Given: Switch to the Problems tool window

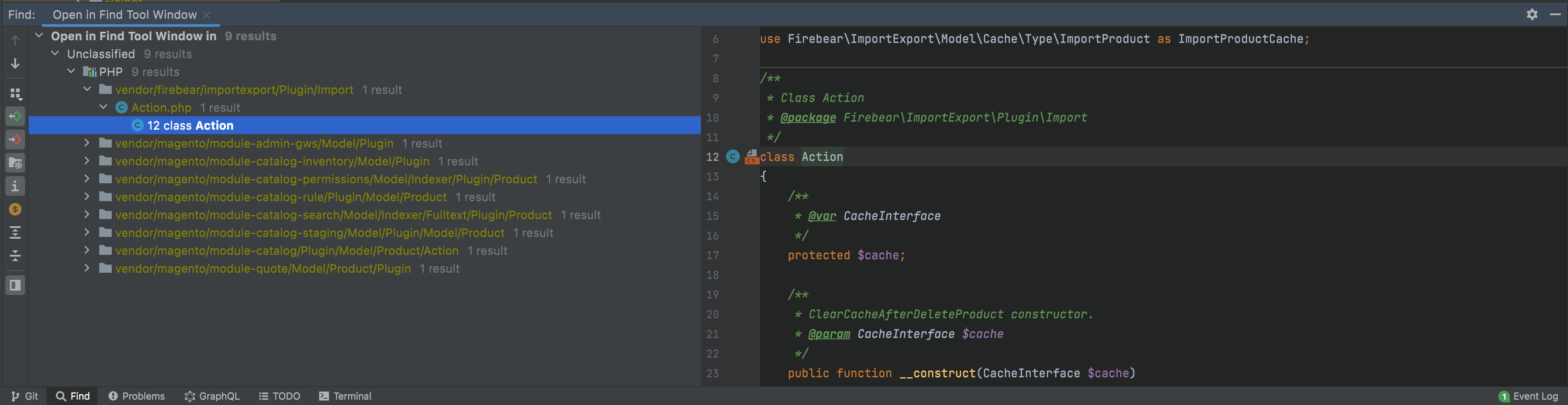Looking at the screenshot, I should tap(136, 396).
